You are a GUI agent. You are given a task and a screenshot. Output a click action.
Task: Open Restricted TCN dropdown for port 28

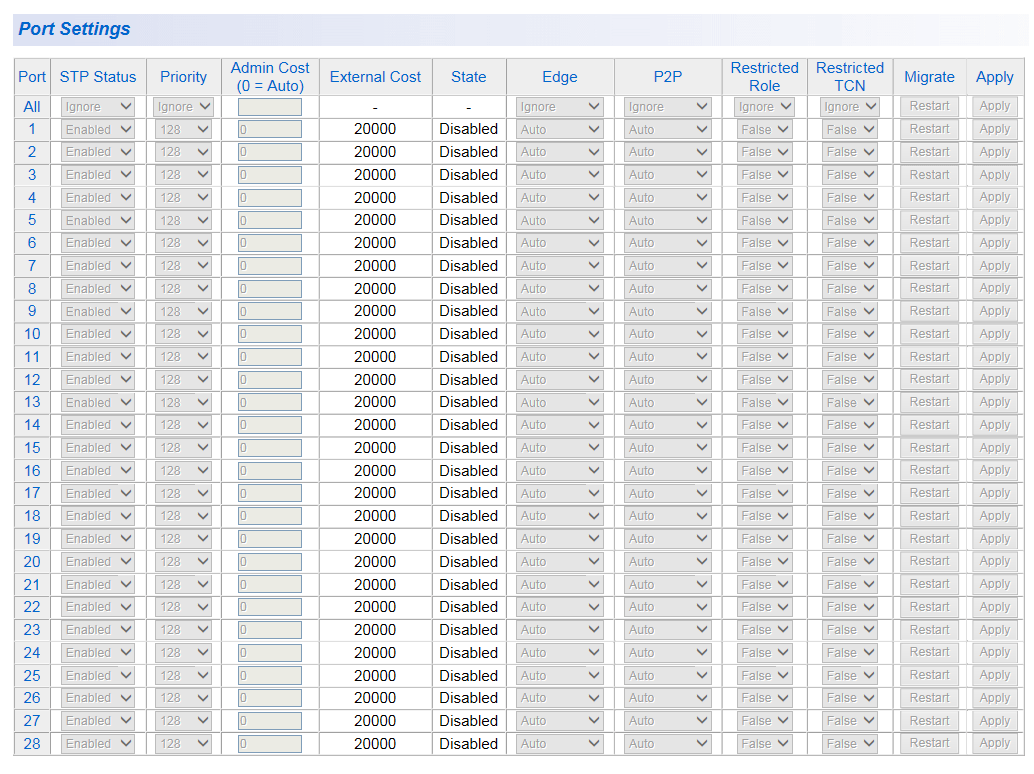[x=849, y=744]
